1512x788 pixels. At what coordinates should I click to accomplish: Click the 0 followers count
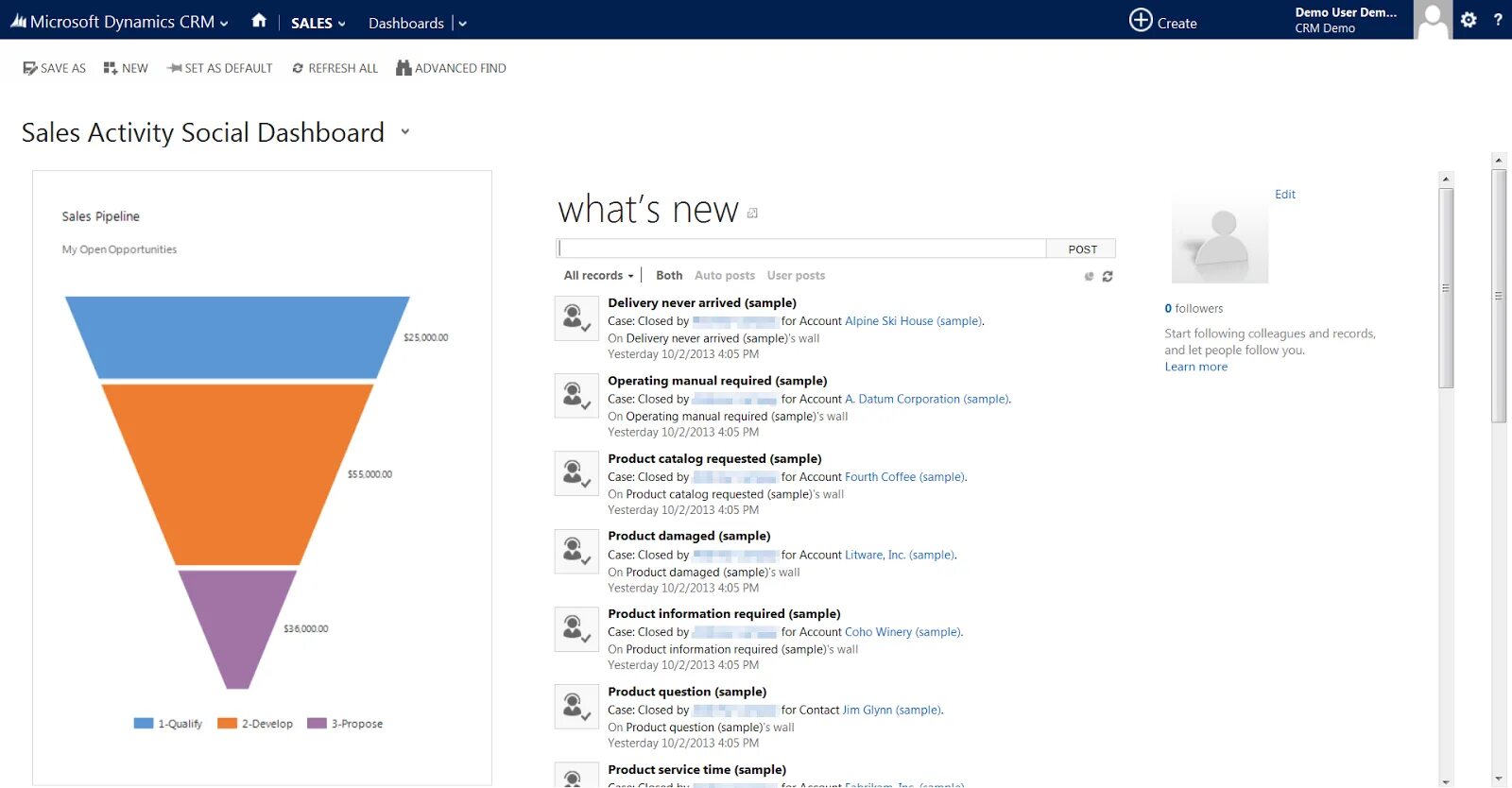1194,309
